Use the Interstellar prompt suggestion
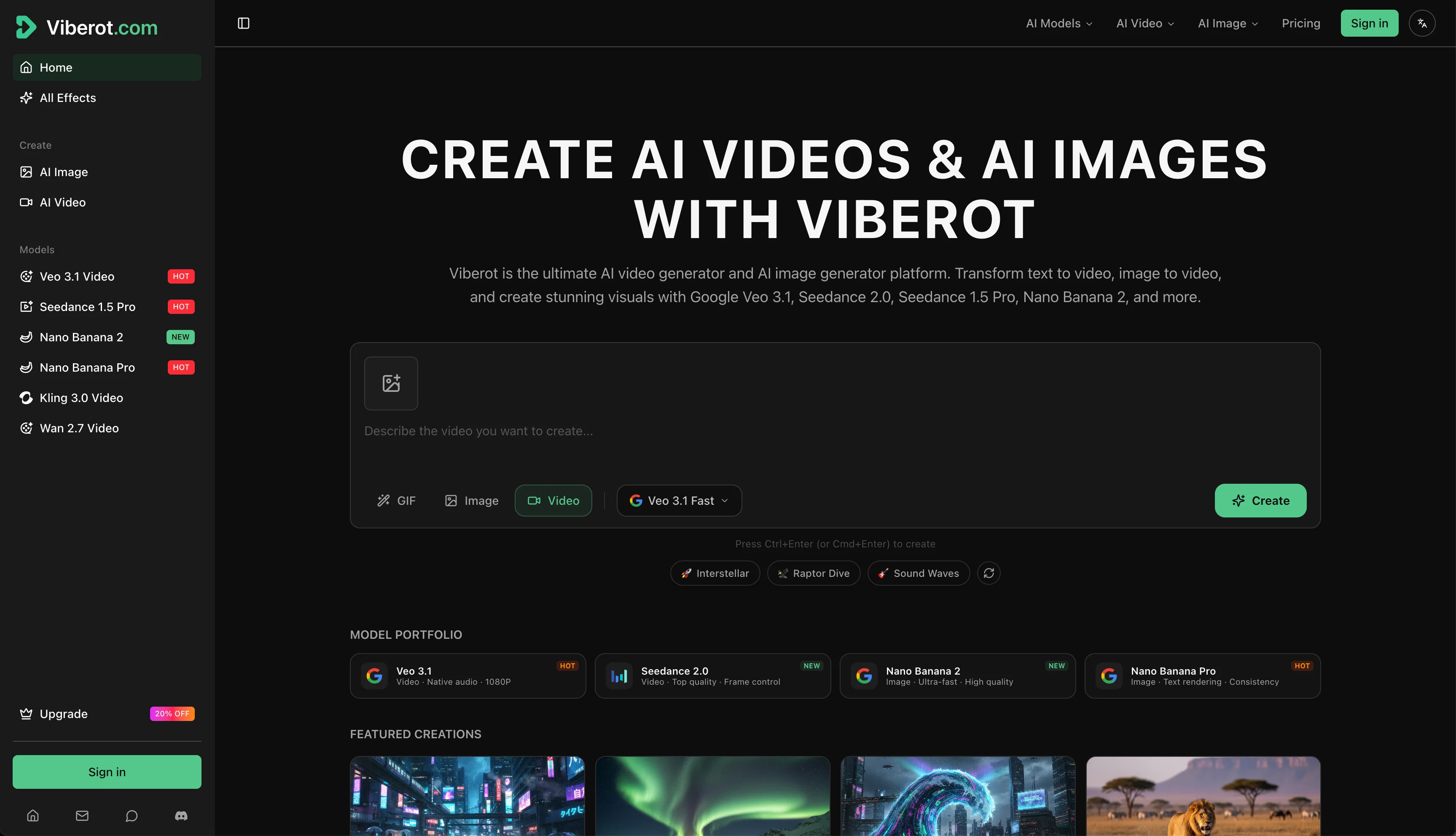This screenshot has width=1456, height=836. [715, 573]
